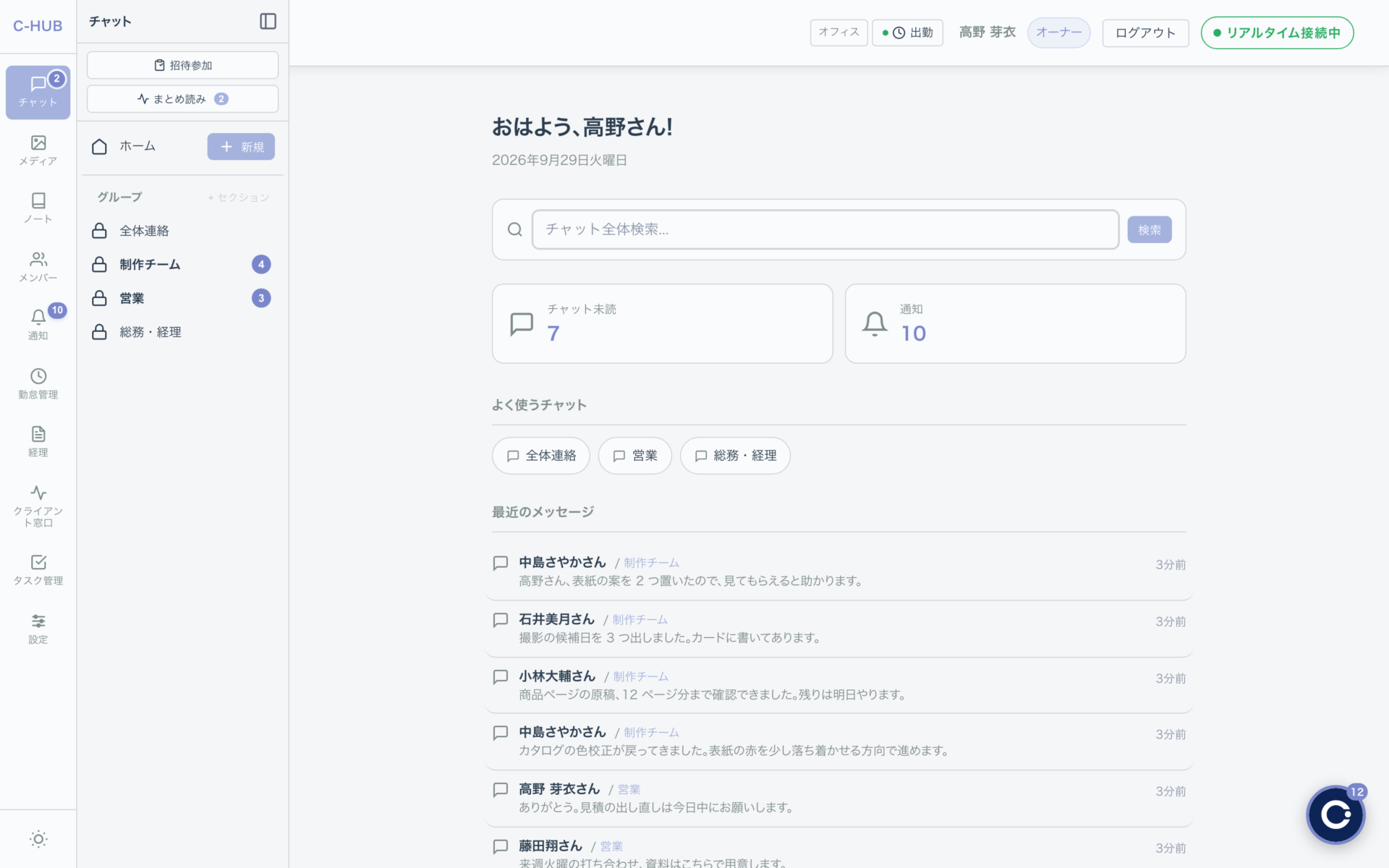This screenshot has height=868, width=1389.
Task: Toggle the 出勤 attendance status
Action: (x=907, y=33)
